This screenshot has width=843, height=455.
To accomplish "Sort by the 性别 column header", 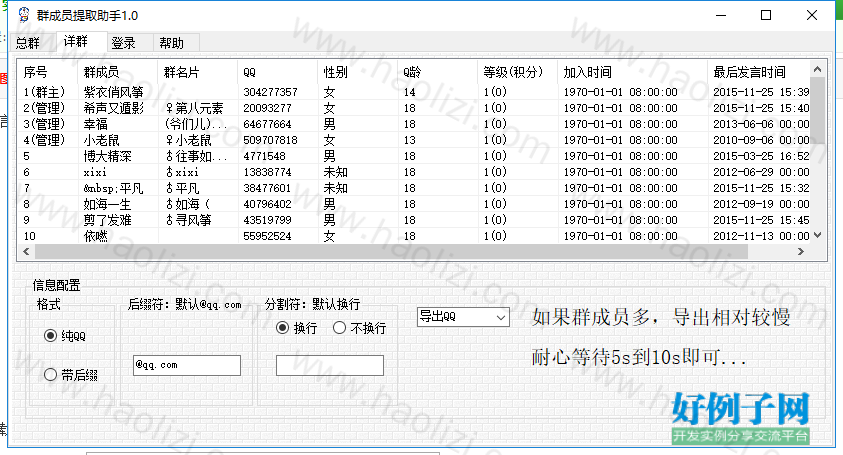I will coord(358,72).
